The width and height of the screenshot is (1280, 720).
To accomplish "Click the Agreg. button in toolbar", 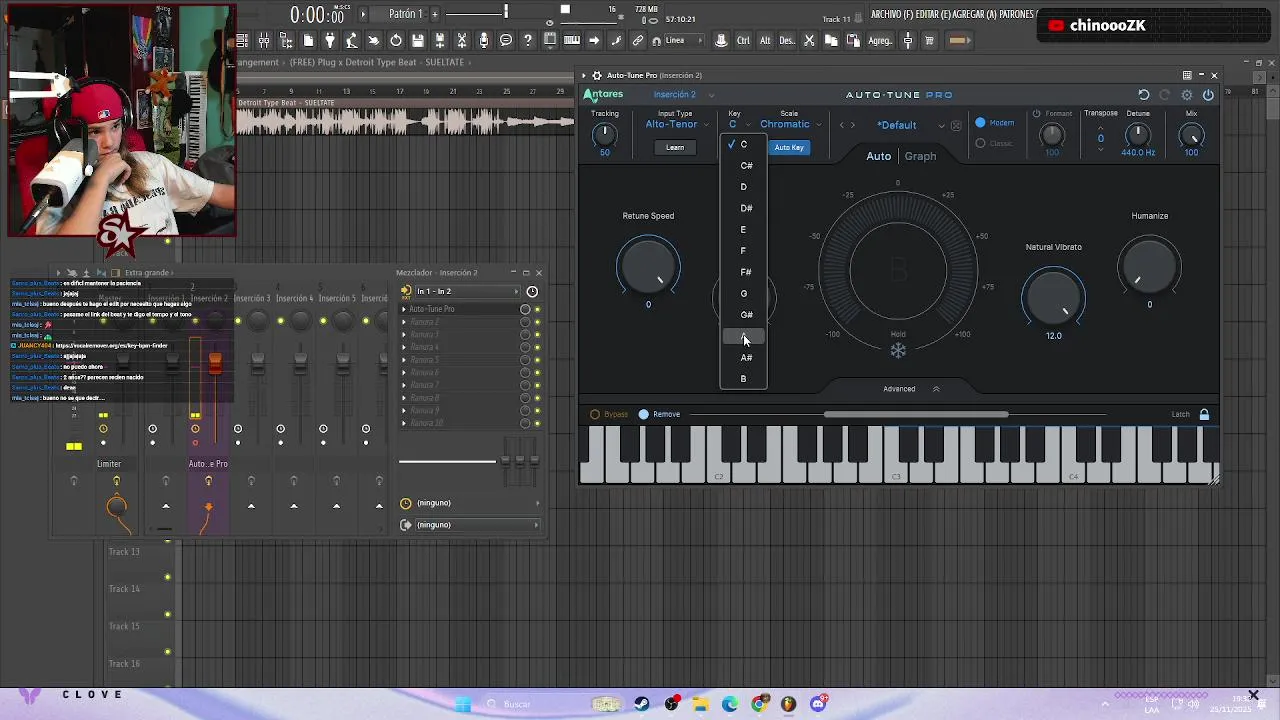I will (880, 40).
